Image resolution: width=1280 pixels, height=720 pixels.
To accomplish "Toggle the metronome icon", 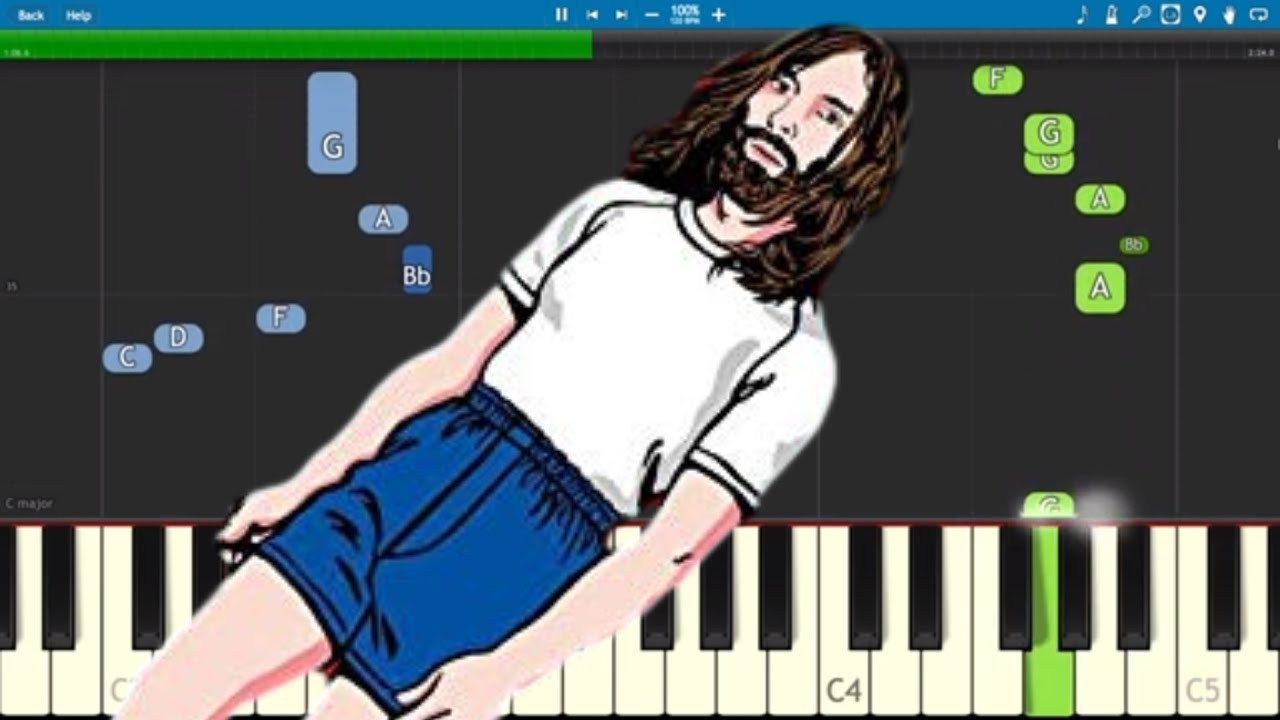I will pyautogui.click(x=1111, y=15).
